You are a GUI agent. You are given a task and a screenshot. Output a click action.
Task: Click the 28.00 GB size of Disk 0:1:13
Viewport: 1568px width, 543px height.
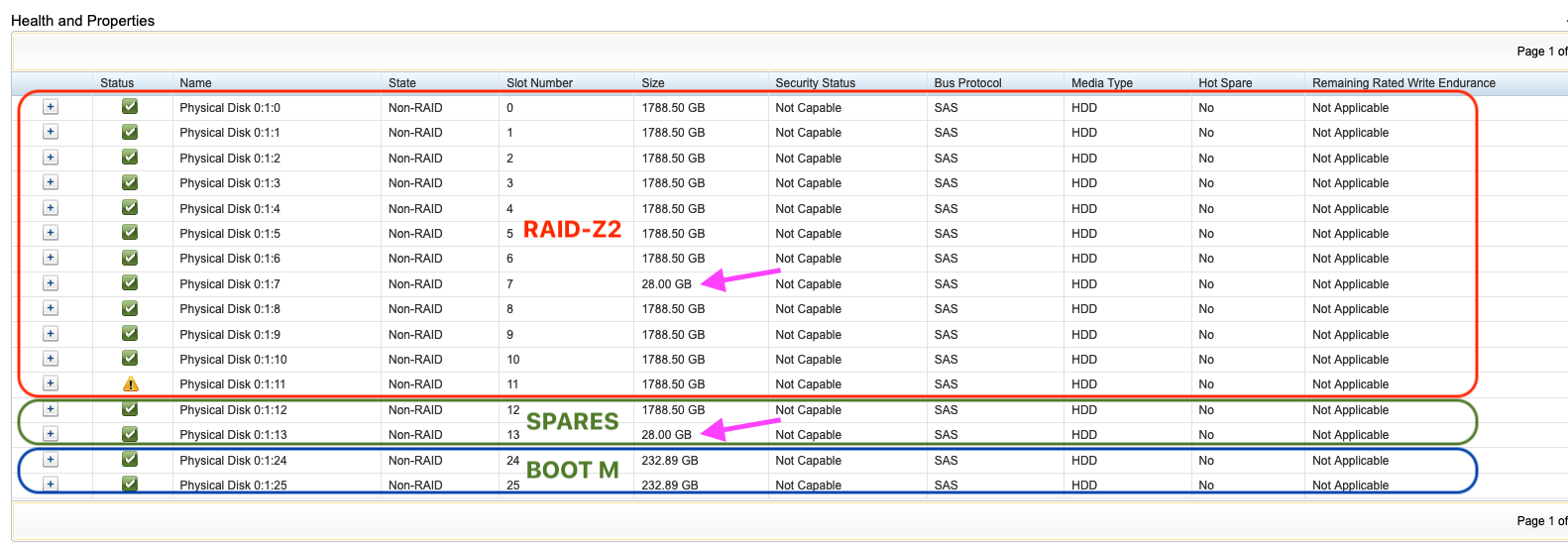(x=666, y=435)
